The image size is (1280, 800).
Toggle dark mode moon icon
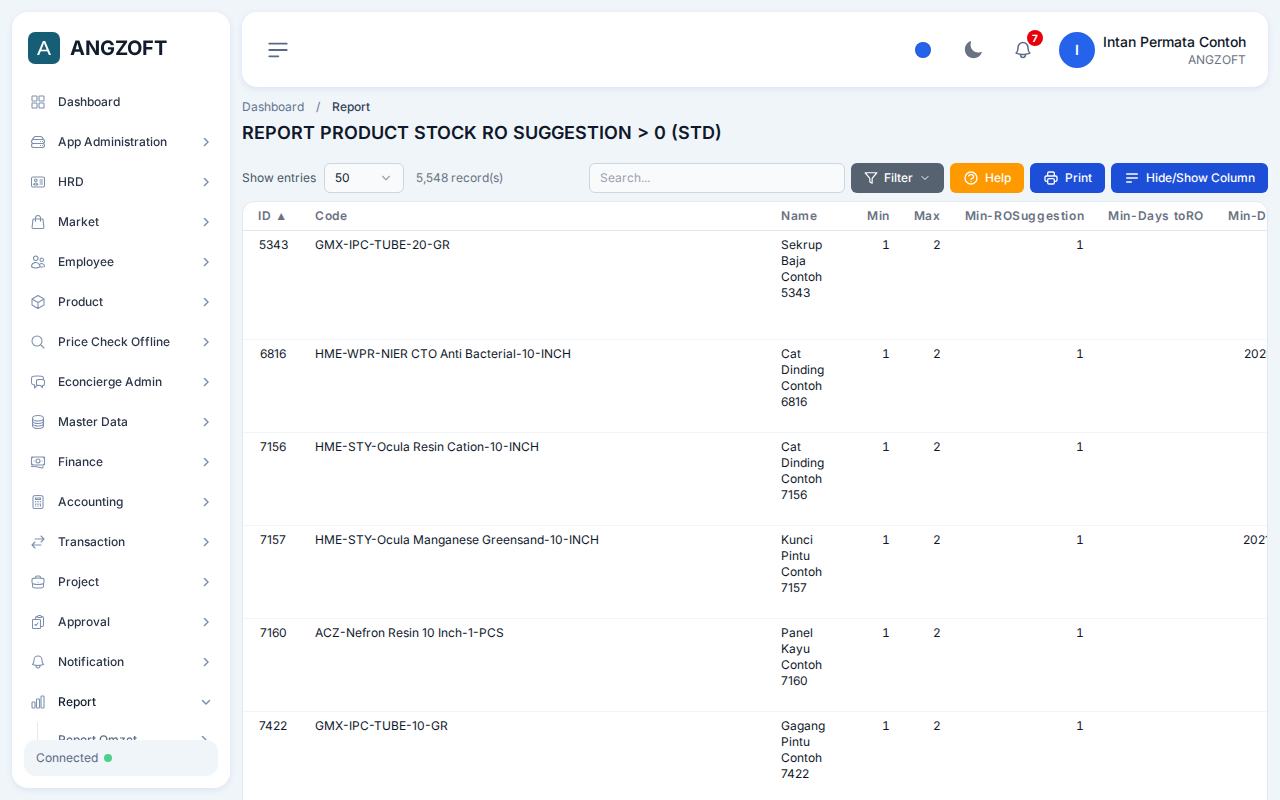tap(973, 50)
